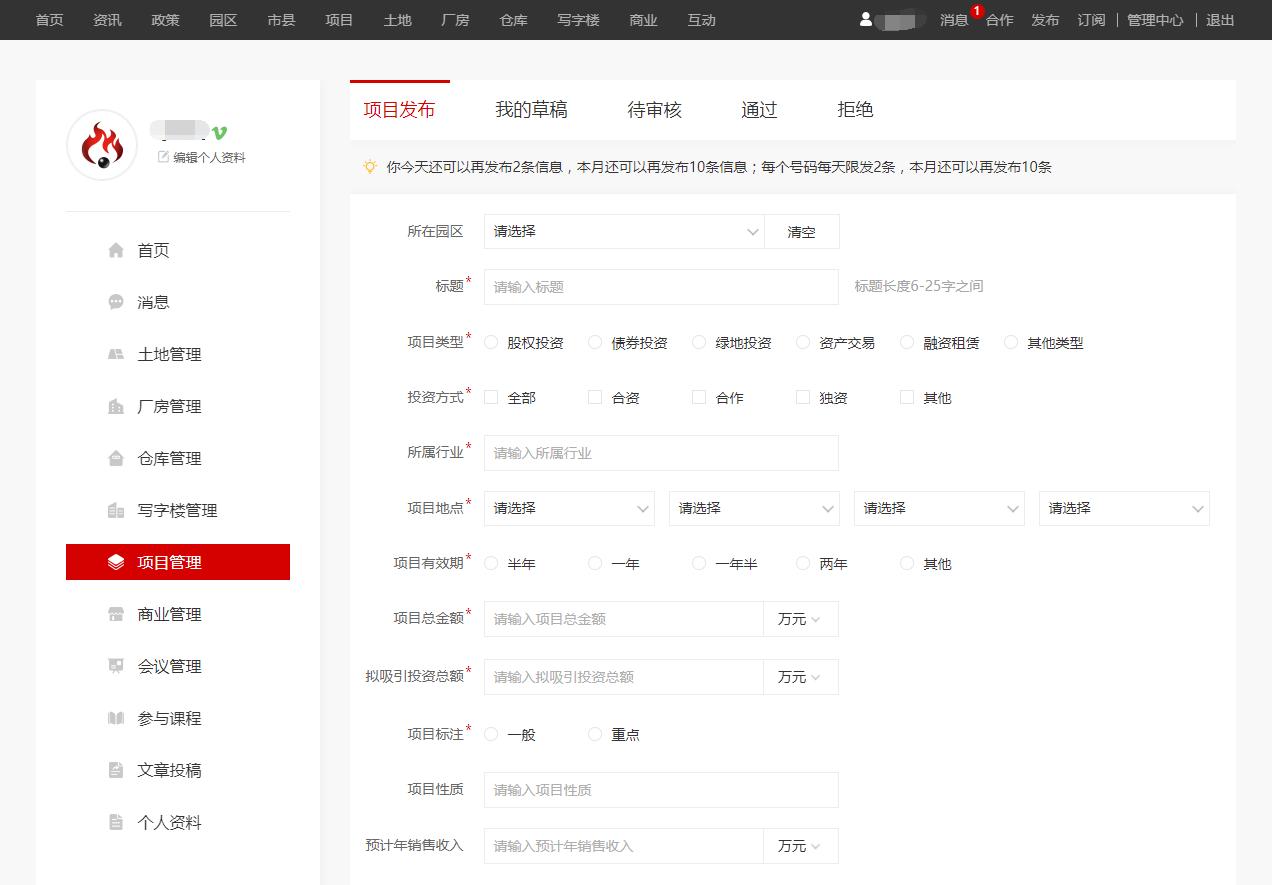The width and height of the screenshot is (1272, 885).
Task: Select the 股权投资 project type radio button
Action: click(x=491, y=342)
